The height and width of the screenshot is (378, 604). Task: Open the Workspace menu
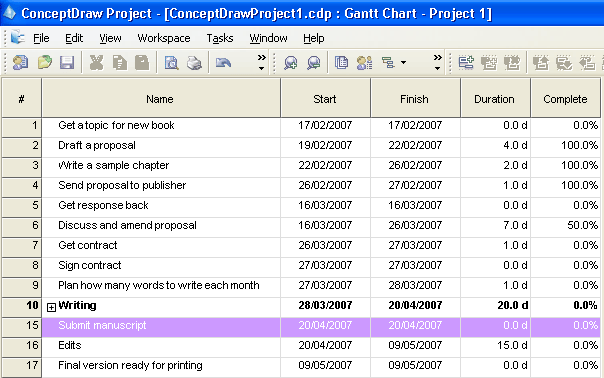click(164, 38)
